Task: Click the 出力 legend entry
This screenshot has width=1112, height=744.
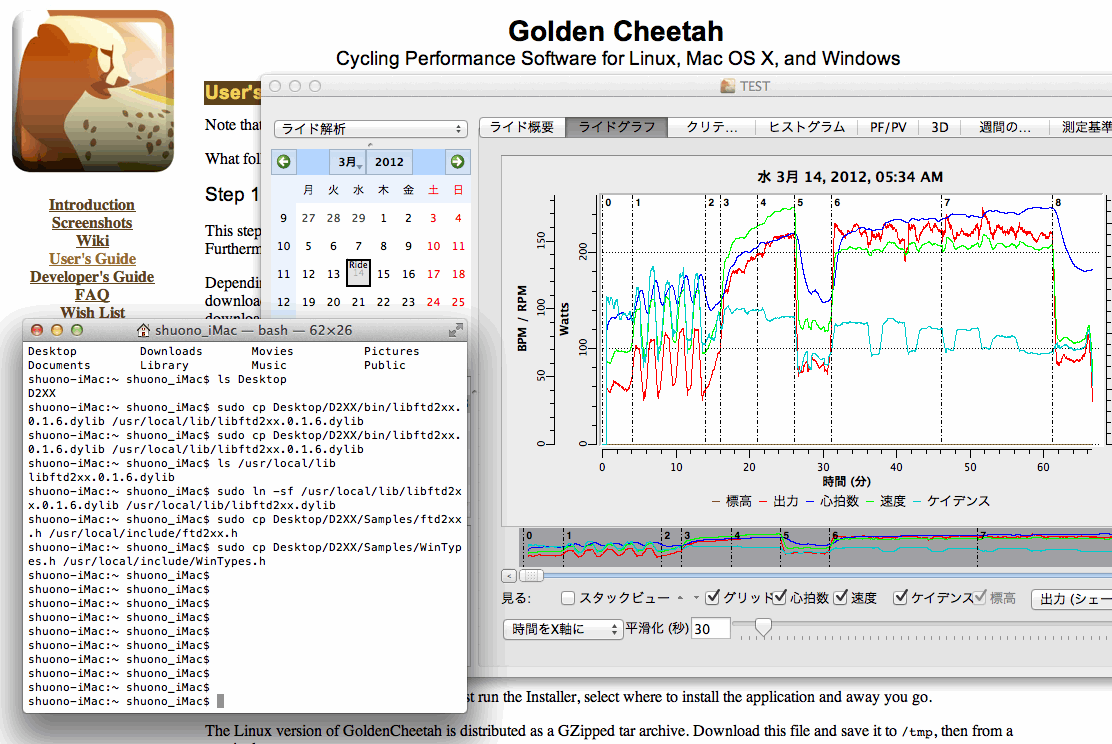Action: [779, 501]
